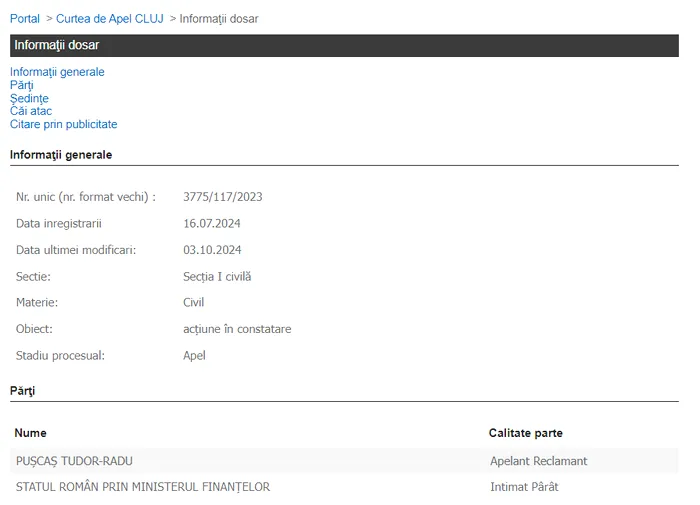Open Citare prin publicitate link
This screenshot has height=505, width=700.
(x=63, y=124)
